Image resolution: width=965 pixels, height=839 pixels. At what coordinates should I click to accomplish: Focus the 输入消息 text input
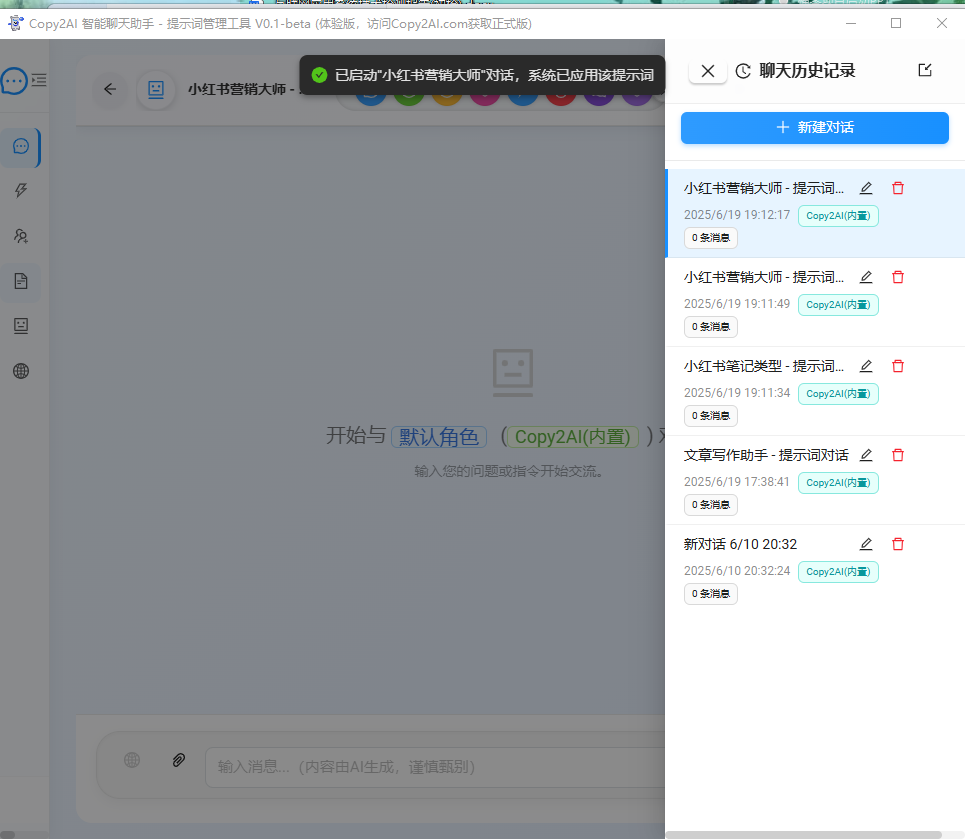(x=435, y=767)
